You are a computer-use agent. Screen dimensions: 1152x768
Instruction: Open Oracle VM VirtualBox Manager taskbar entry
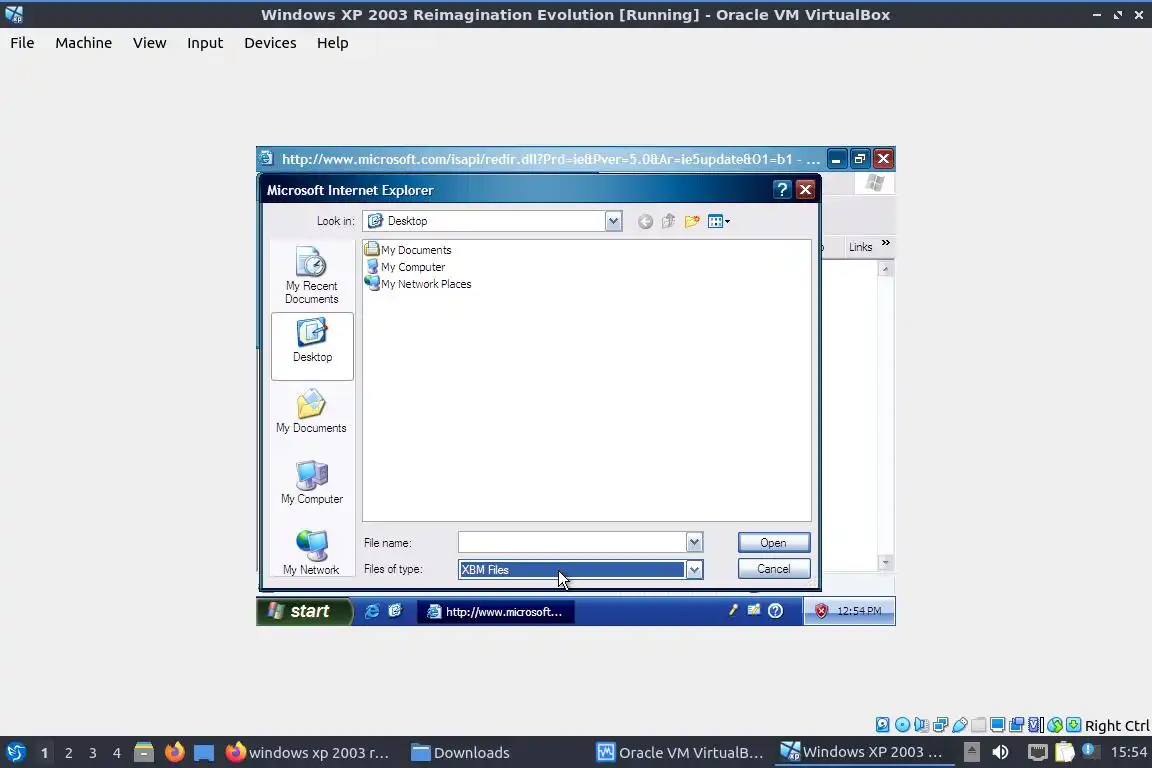tap(680, 753)
